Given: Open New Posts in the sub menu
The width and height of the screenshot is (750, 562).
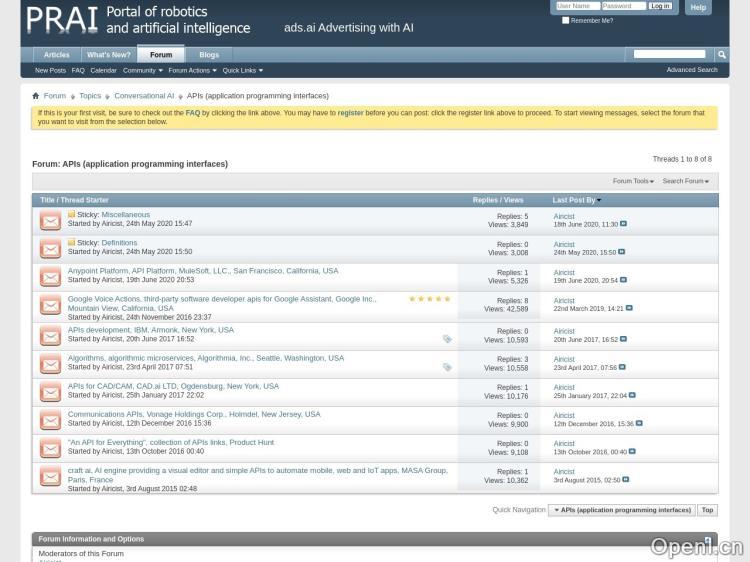Looking at the screenshot, I should pos(50,70).
